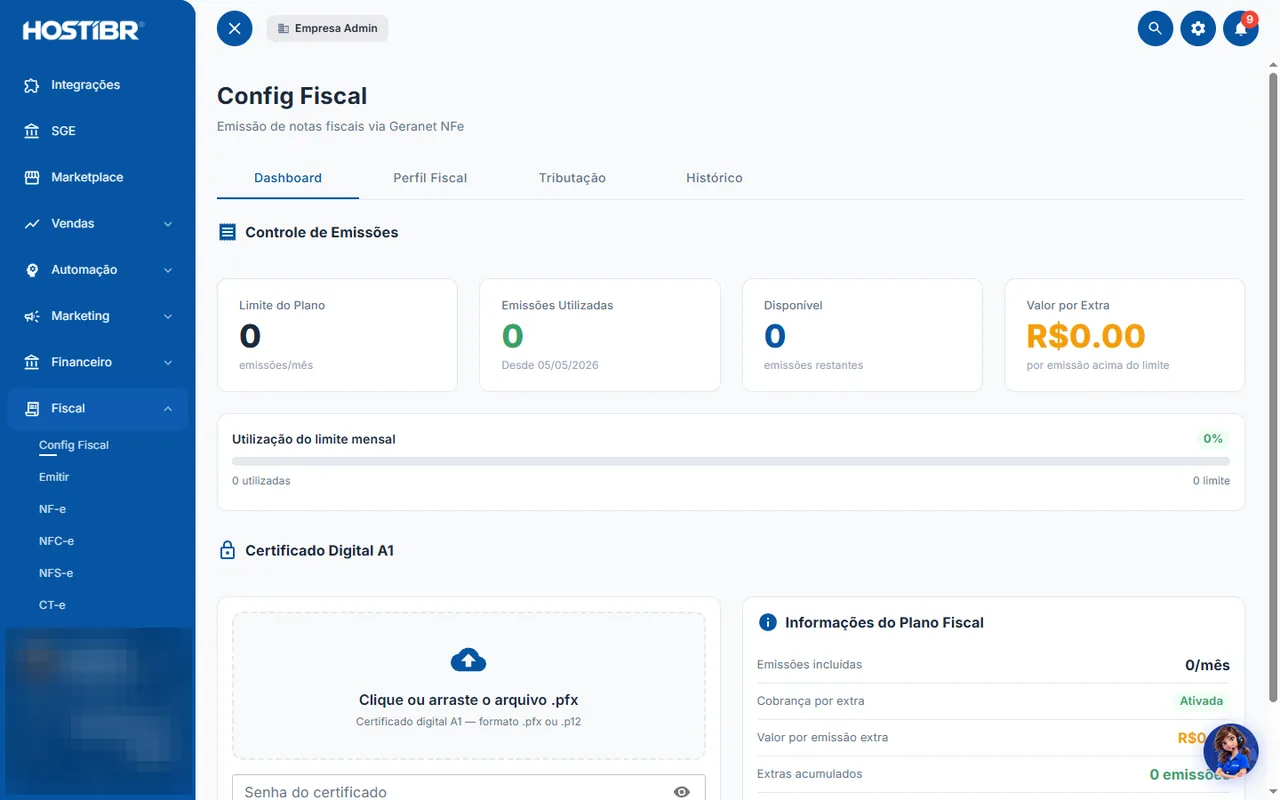The width and height of the screenshot is (1280, 800).
Task: Click the Financeiro bank icon
Action: tap(32, 362)
